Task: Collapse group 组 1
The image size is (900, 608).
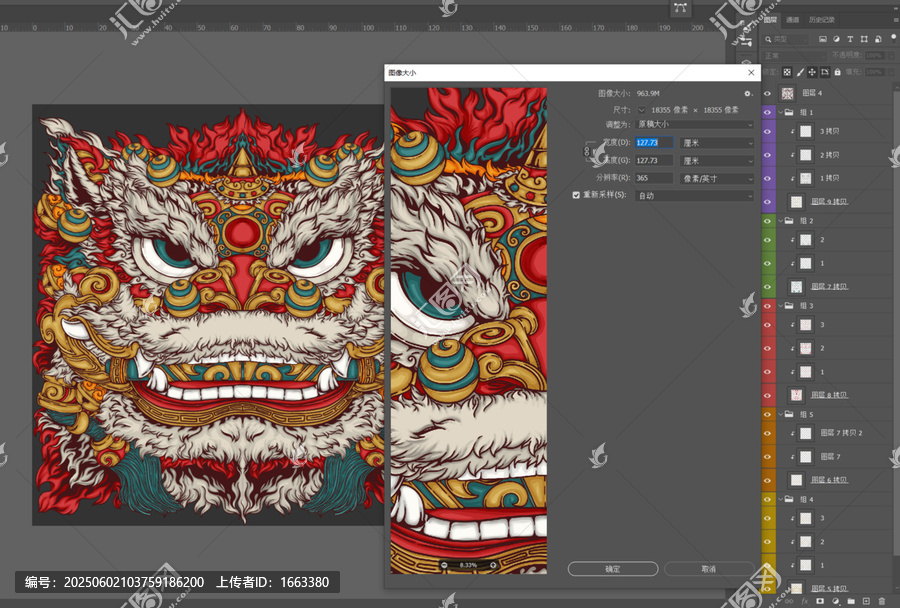Action: [x=781, y=113]
